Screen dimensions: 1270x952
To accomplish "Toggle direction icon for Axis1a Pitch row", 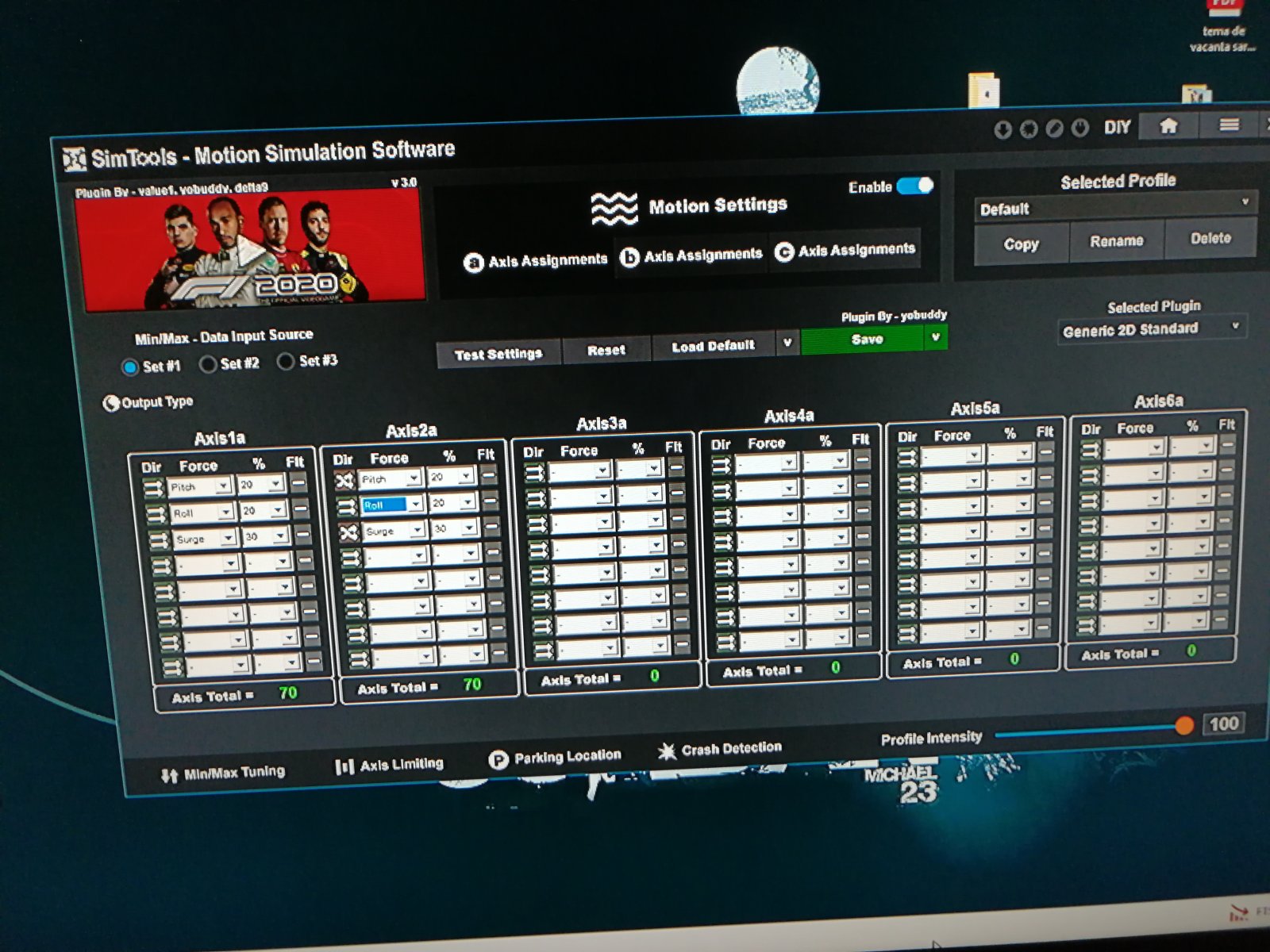I will (x=153, y=489).
